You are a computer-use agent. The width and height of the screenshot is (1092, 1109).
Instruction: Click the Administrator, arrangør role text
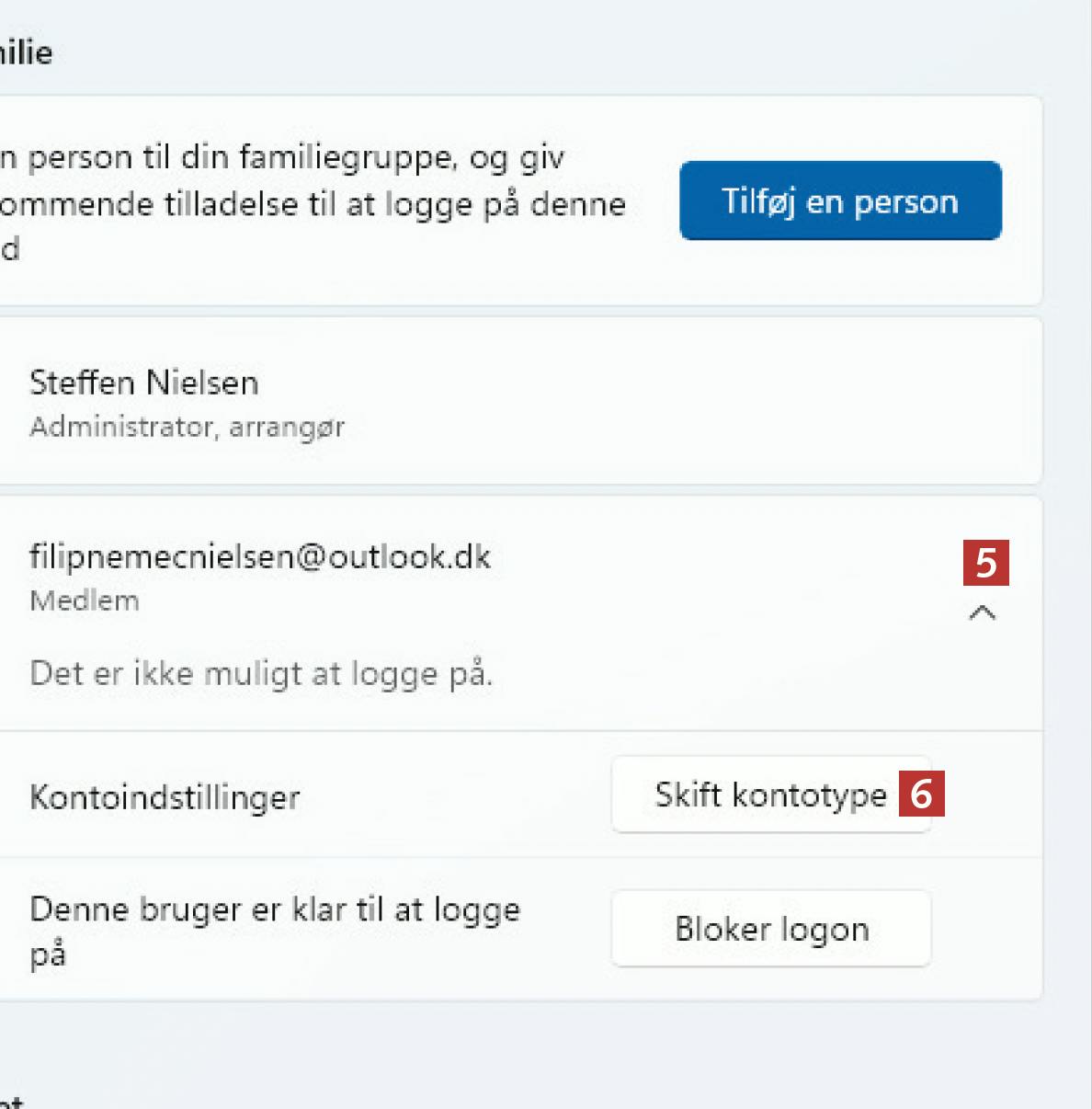tap(187, 428)
